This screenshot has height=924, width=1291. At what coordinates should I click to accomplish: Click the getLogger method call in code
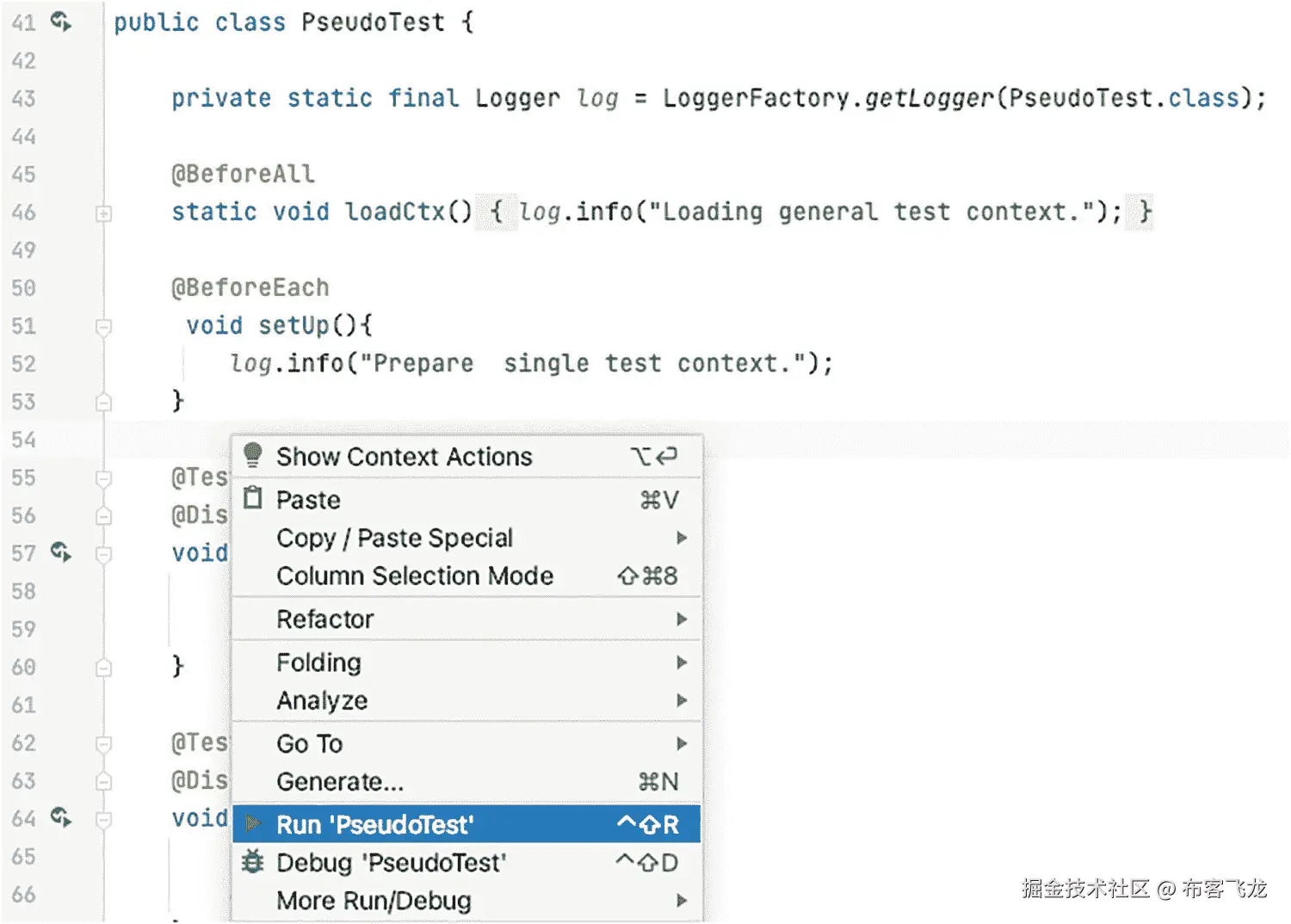coord(929,98)
